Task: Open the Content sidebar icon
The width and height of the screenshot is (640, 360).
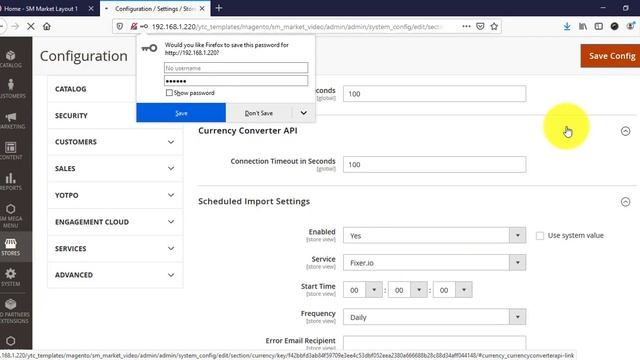Action: pos(11,150)
